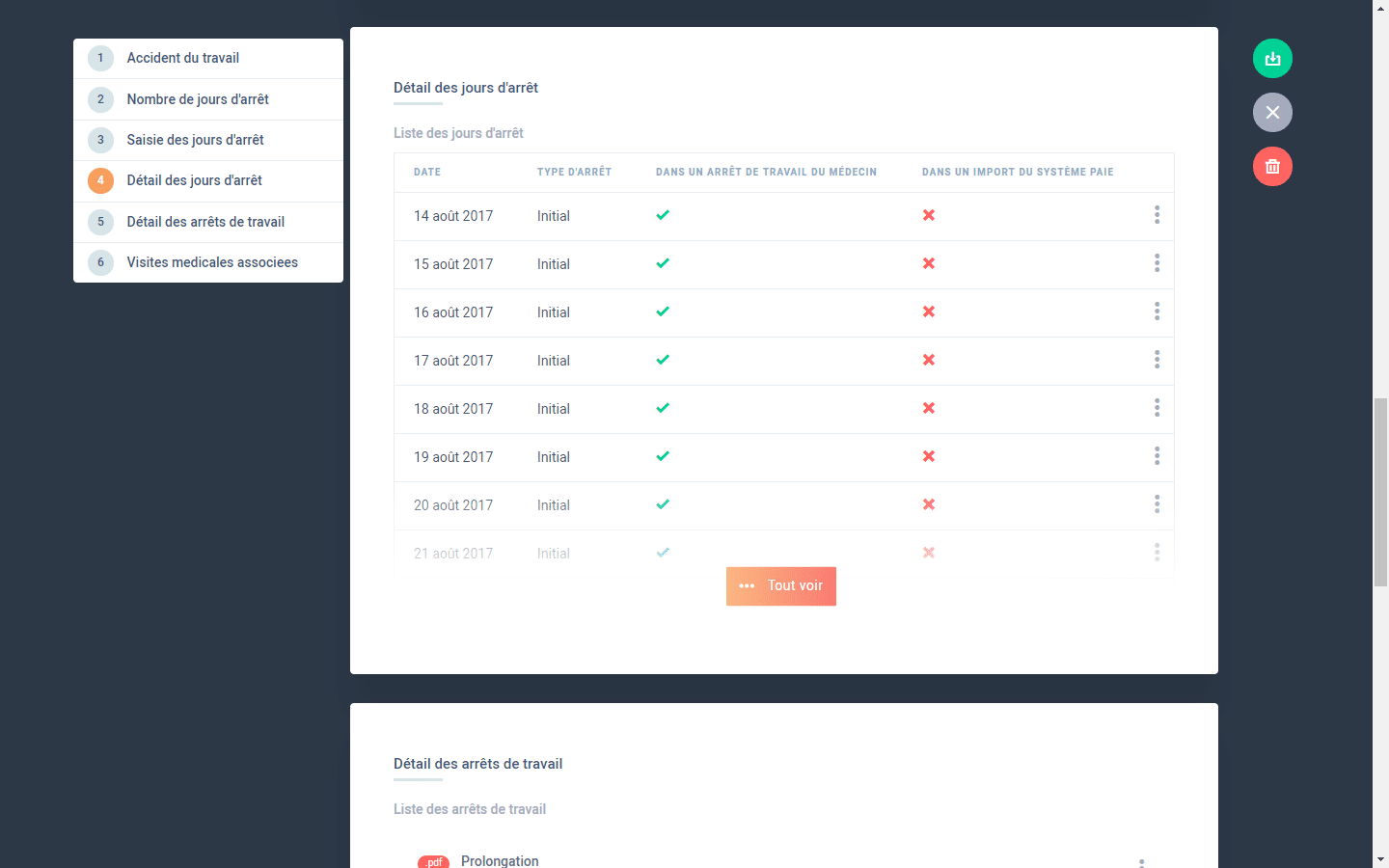Click the Prolongation document link
Image resolution: width=1389 pixels, height=868 pixels.
point(500,861)
